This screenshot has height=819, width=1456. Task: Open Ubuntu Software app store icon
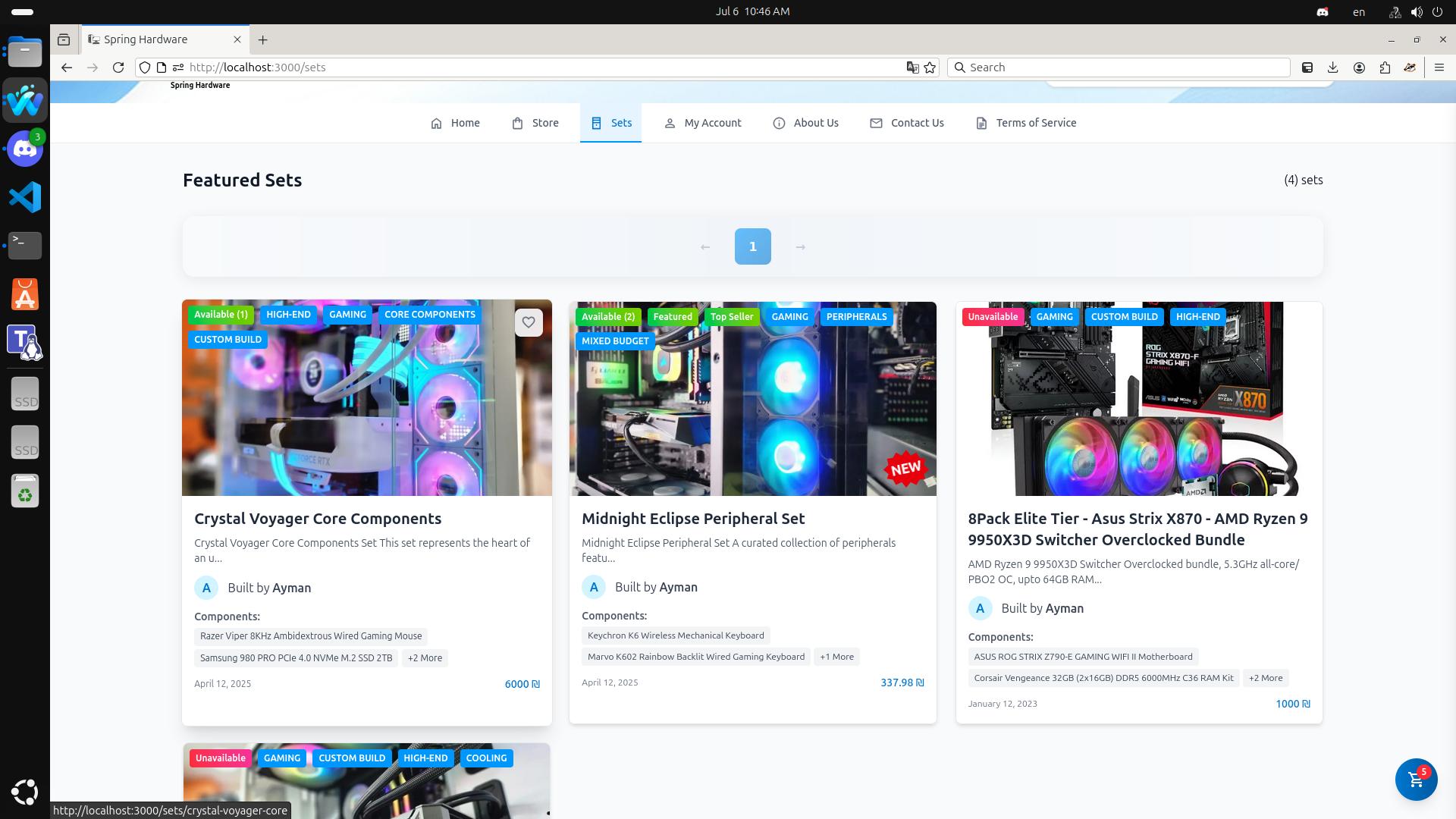(x=25, y=294)
